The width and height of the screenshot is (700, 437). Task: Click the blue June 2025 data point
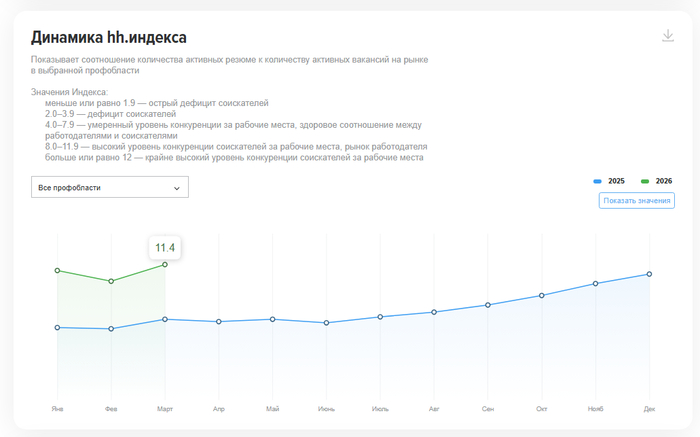[x=326, y=323]
